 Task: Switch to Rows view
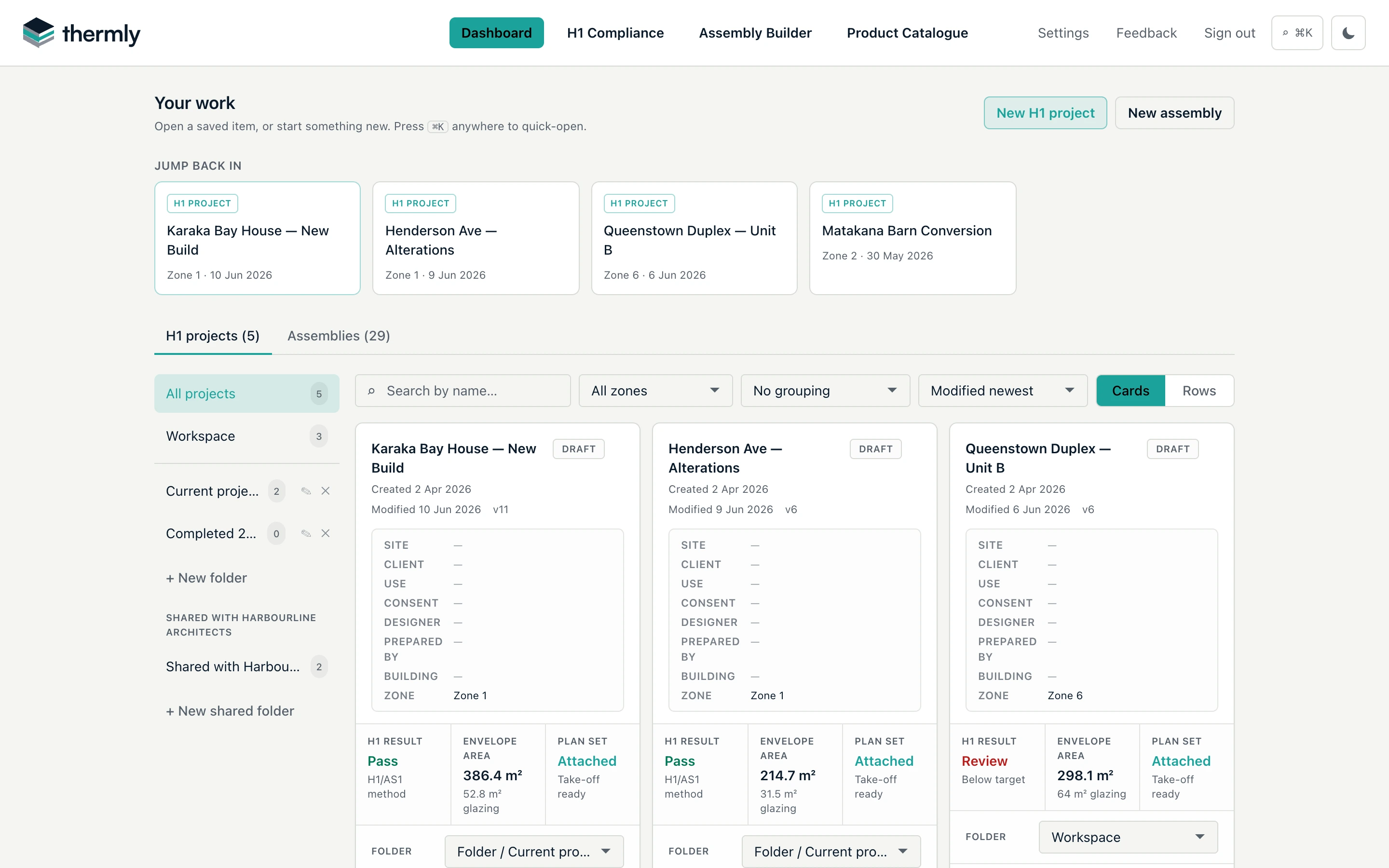click(x=1199, y=391)
